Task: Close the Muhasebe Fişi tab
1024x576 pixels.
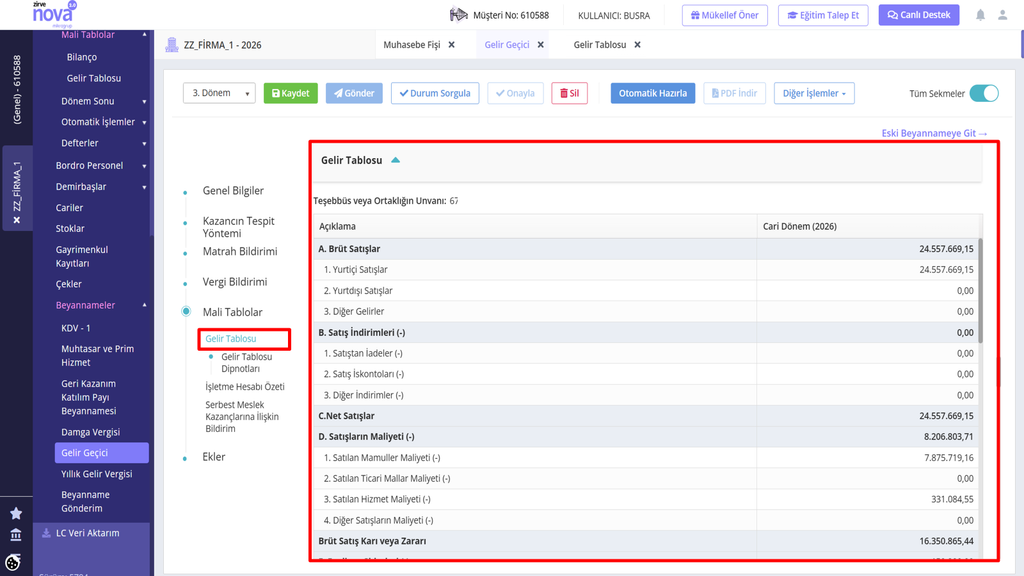Action: pyautogui.click(x=451, y=45)
